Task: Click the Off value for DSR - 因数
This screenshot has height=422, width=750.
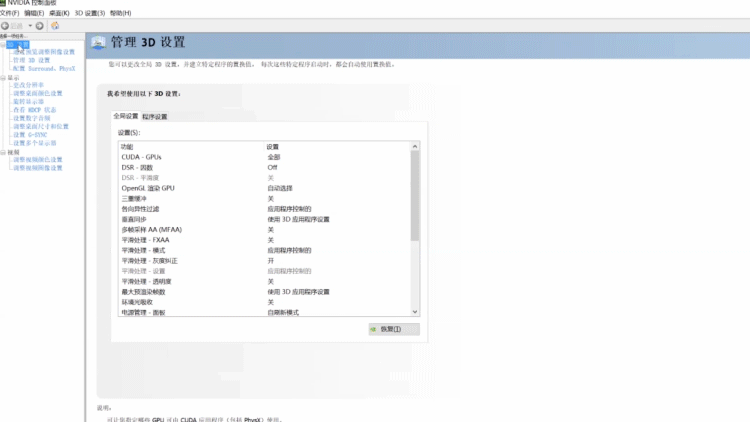Action: tap(272, 167)
